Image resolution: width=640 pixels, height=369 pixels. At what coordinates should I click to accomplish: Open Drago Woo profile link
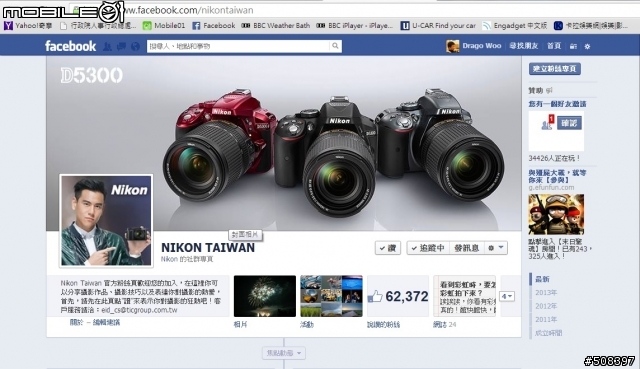click(x=482, y=46)
